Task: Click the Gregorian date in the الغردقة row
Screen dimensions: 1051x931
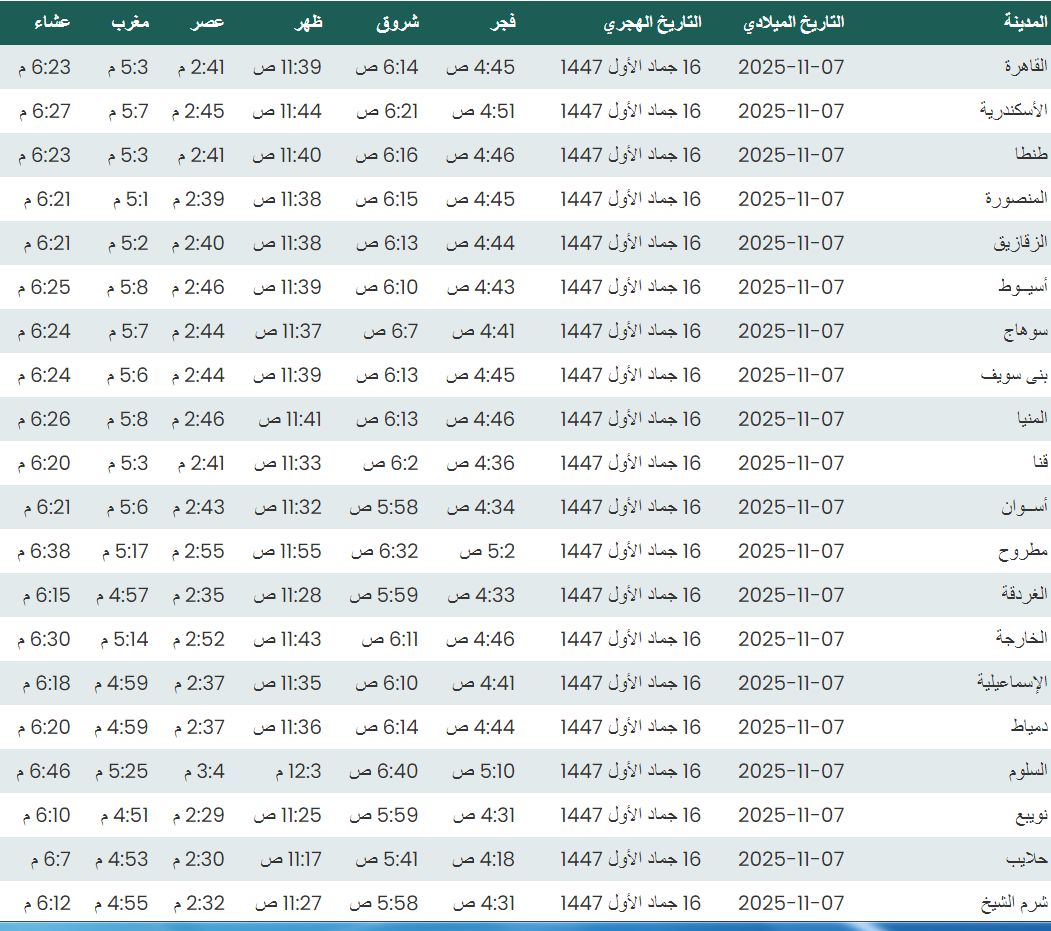Action: (791, 595)
